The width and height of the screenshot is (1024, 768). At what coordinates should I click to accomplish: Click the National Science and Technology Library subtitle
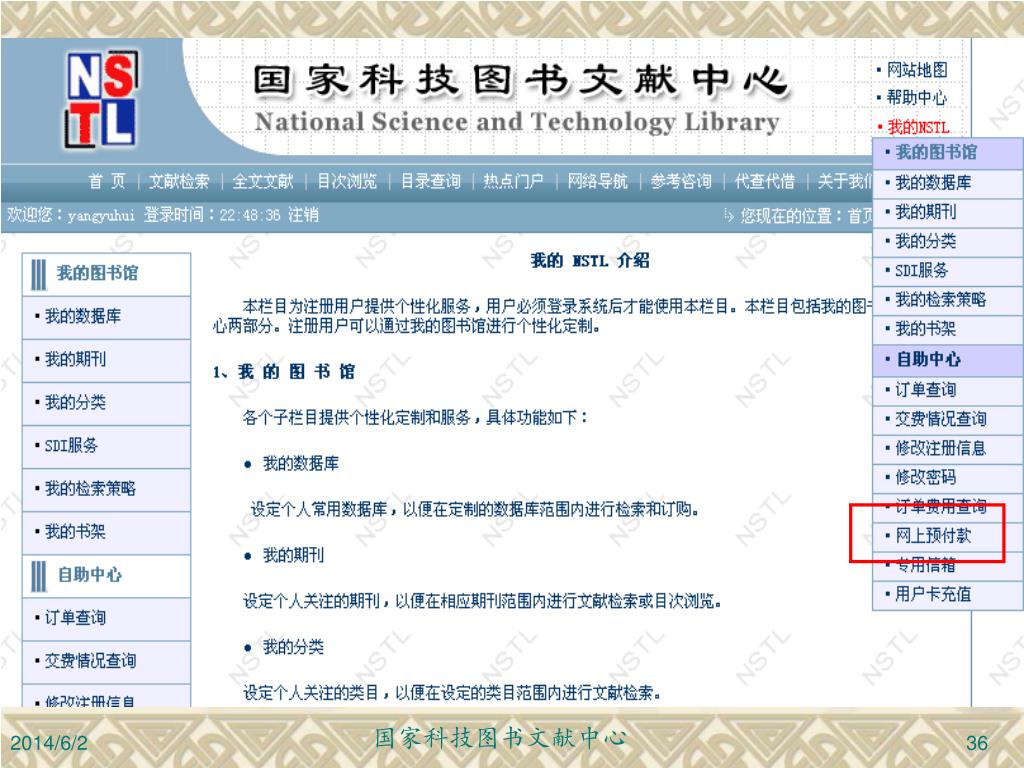[x=517, y=122]
